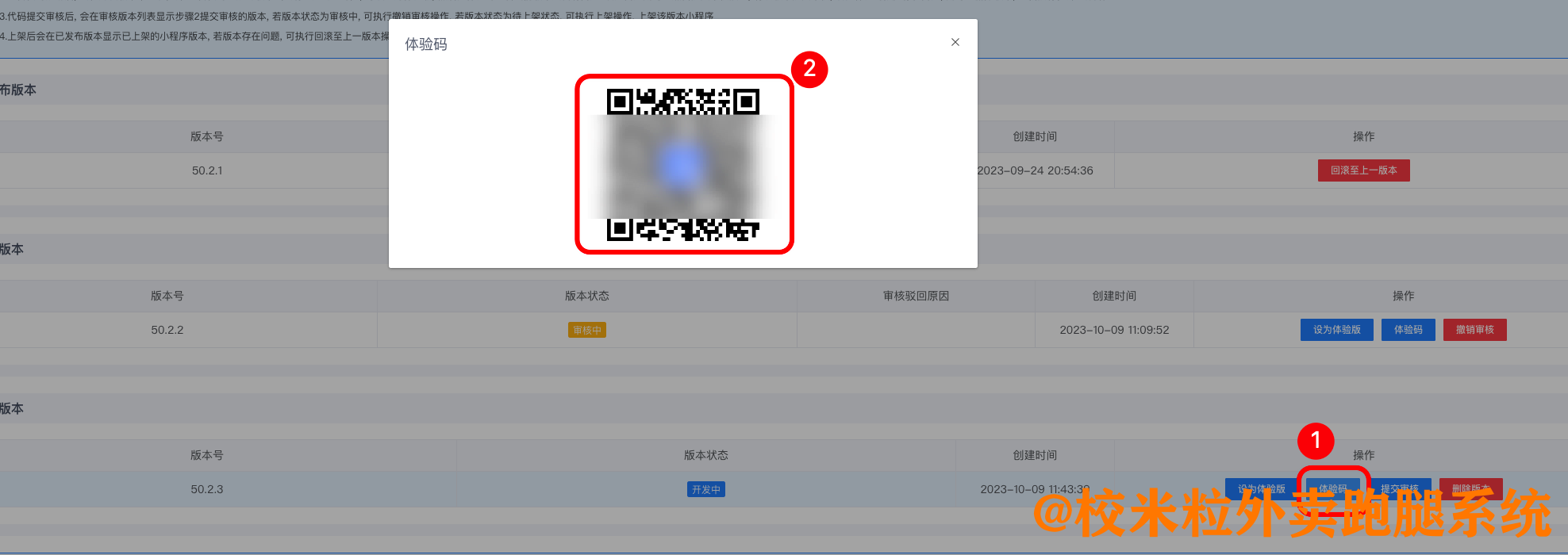
Task: Close the 体验码 dialog with the X icon
Action: click(955, 42)
